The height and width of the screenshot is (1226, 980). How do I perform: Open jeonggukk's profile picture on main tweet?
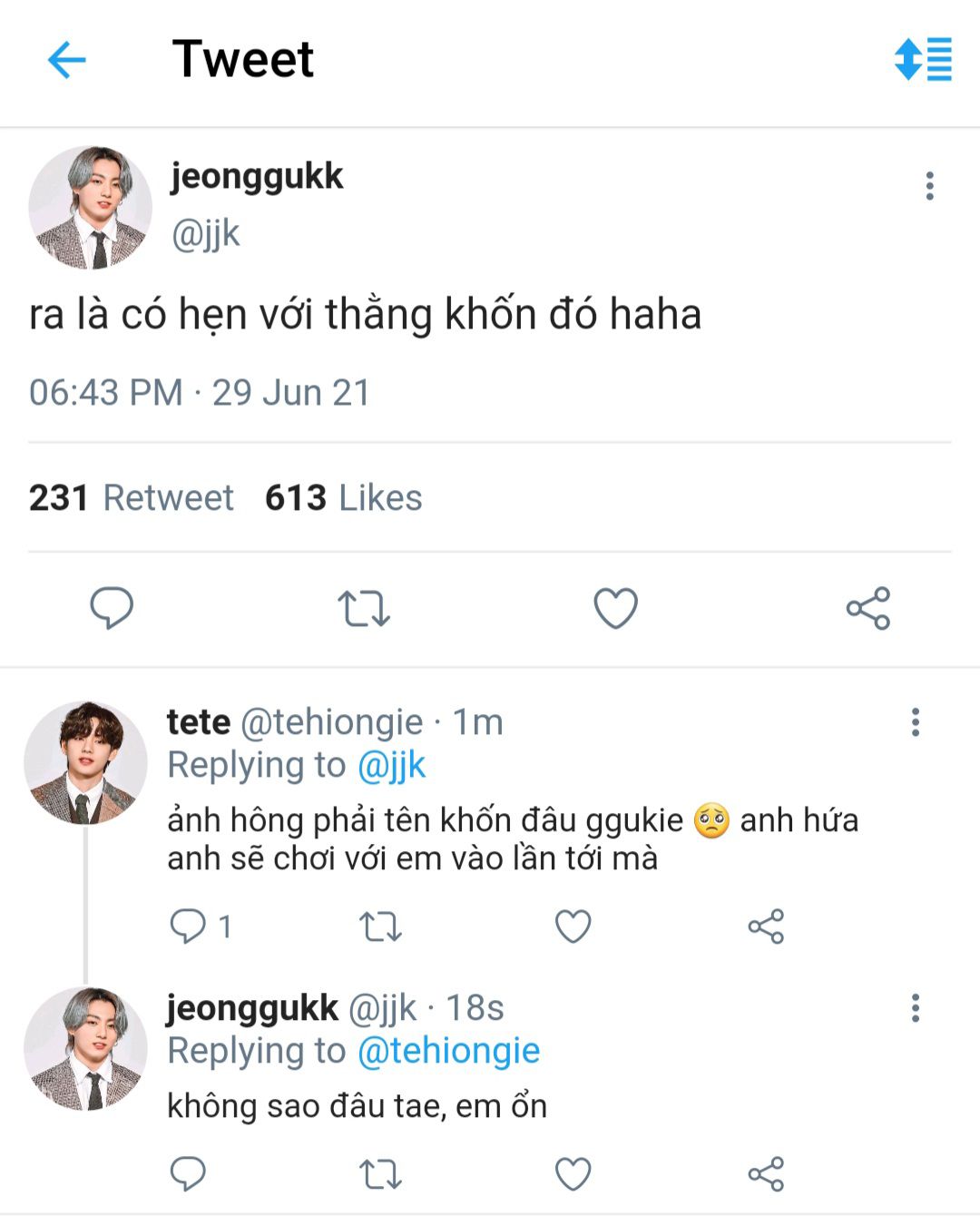90,208
